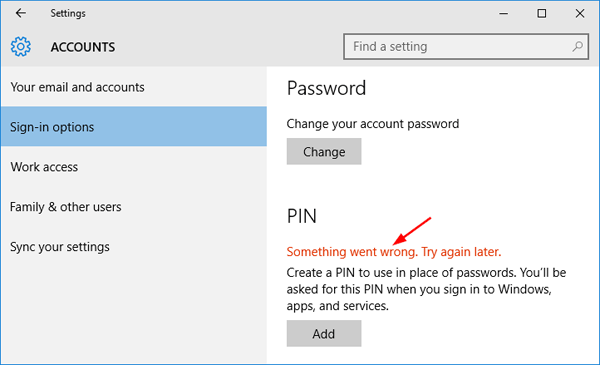
Task: Go to Family & other users
Action: coord(134,207)
